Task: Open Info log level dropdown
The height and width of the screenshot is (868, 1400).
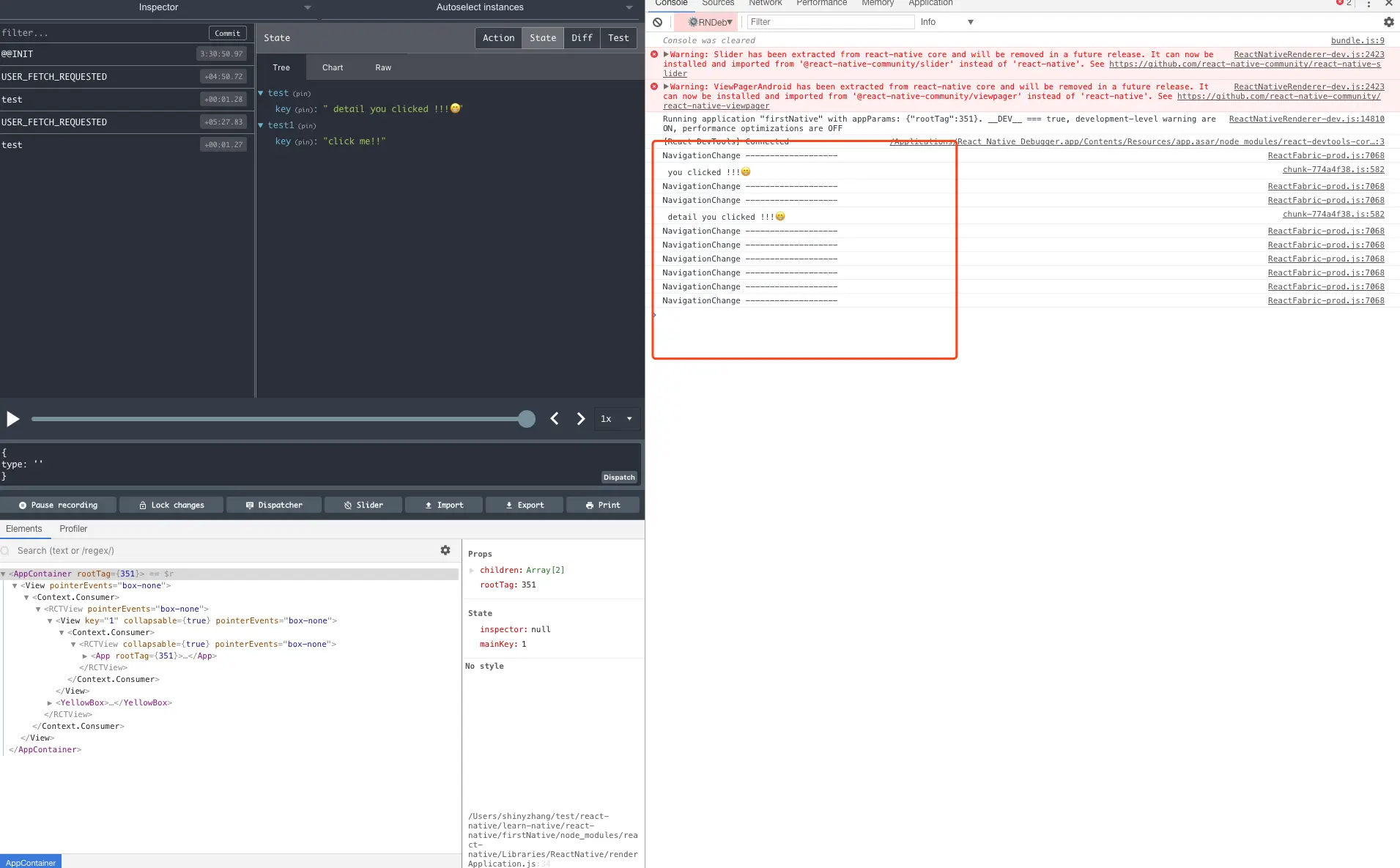Action: click(947, 22)
